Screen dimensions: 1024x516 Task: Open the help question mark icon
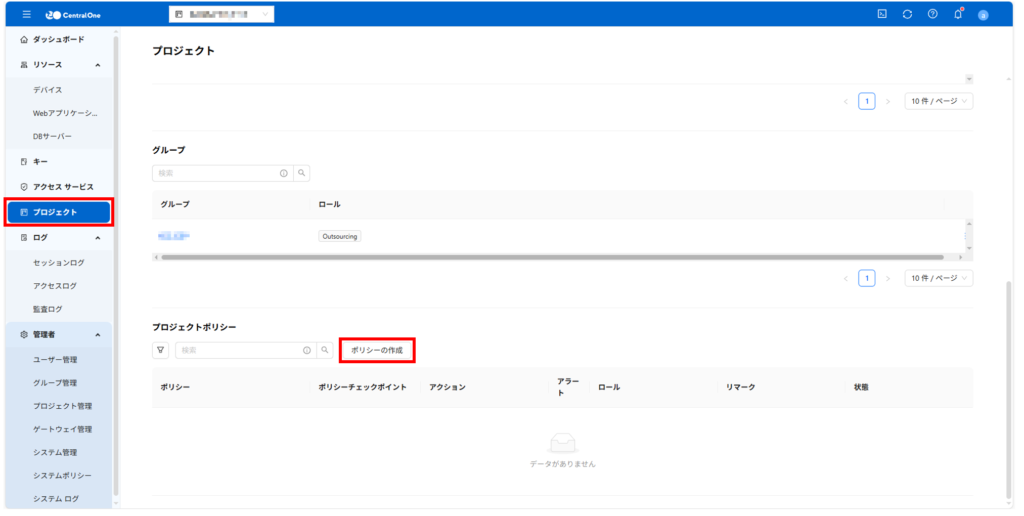point(932,14)
